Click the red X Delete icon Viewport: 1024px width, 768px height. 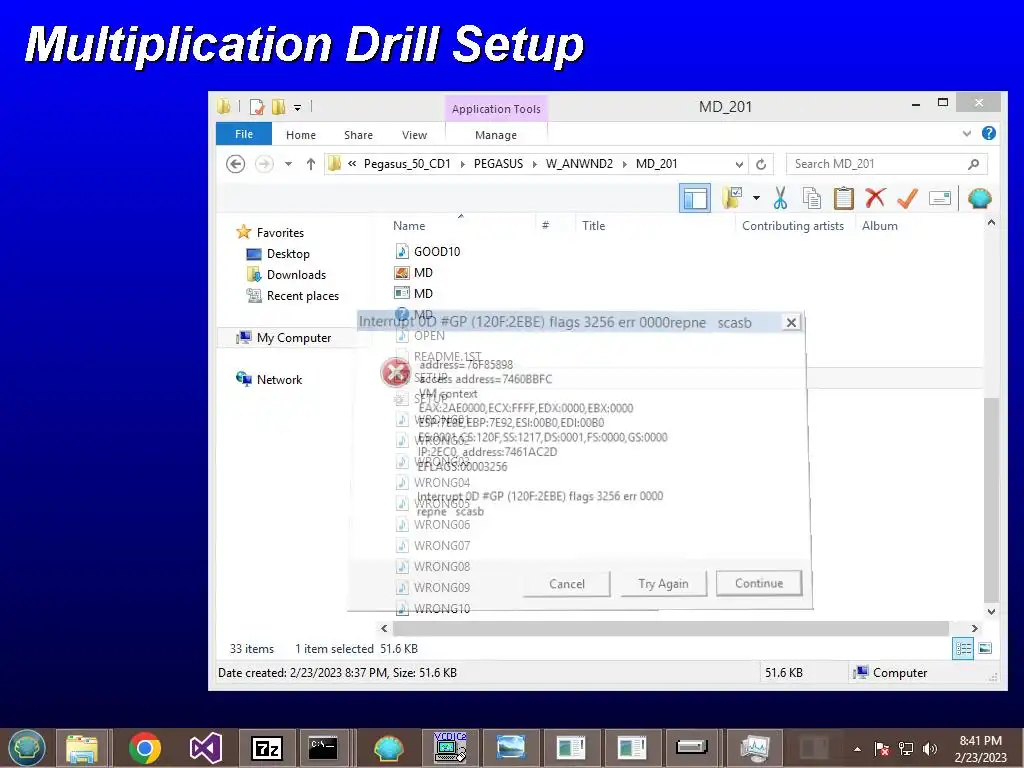coord(875,198)
